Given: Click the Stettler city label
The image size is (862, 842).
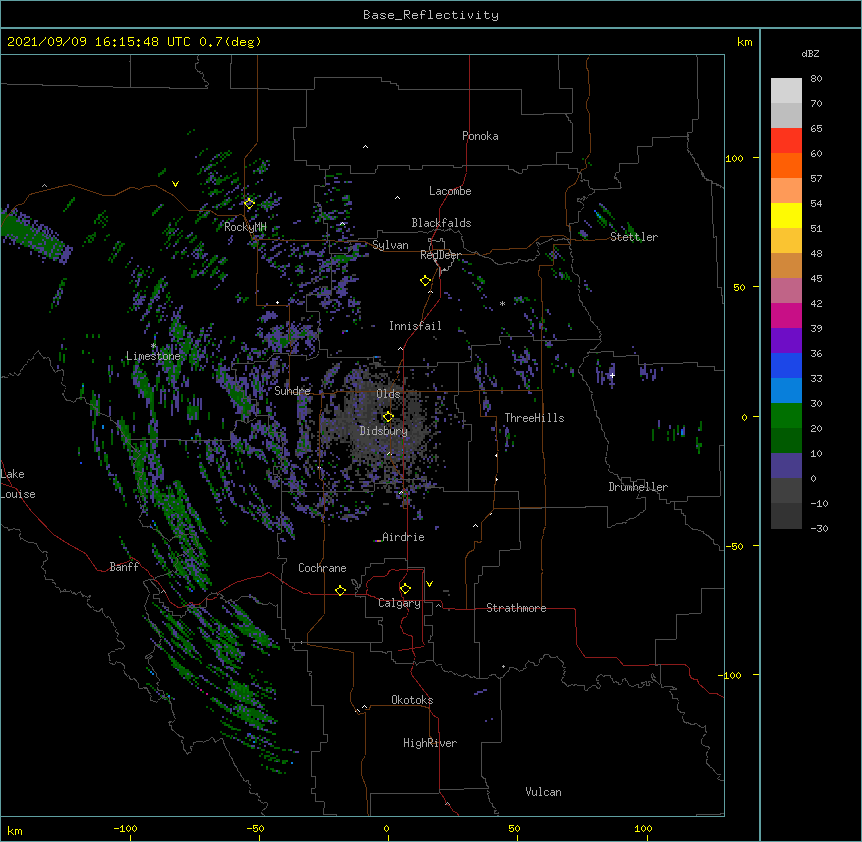Looking at the screenshot, I should point(634,237).
